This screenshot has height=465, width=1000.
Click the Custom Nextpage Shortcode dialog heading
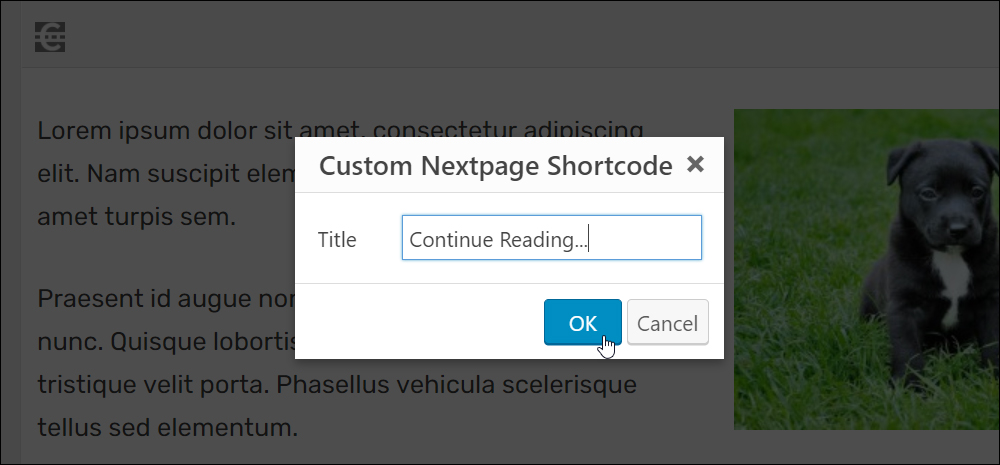[x=496, y=166]
